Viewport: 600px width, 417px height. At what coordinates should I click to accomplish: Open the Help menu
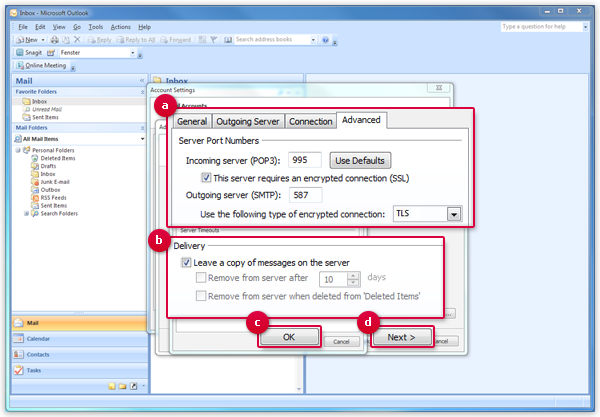144,27
